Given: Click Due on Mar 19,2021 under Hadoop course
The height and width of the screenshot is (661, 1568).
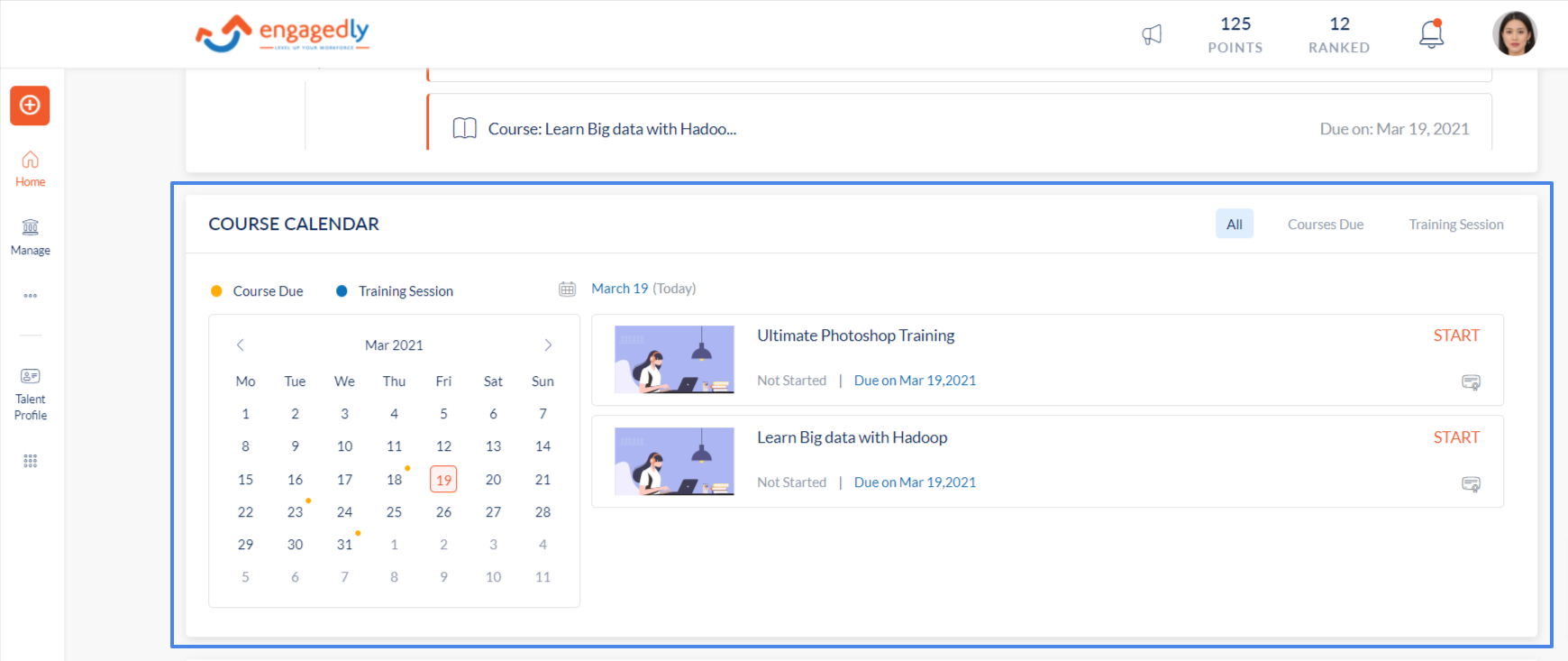Looking at the screenshot, I should (915, 482).
